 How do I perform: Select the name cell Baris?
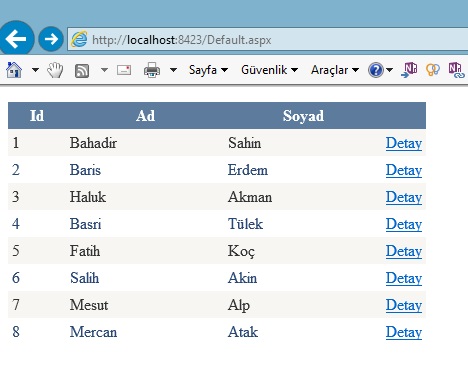[85, 170]
